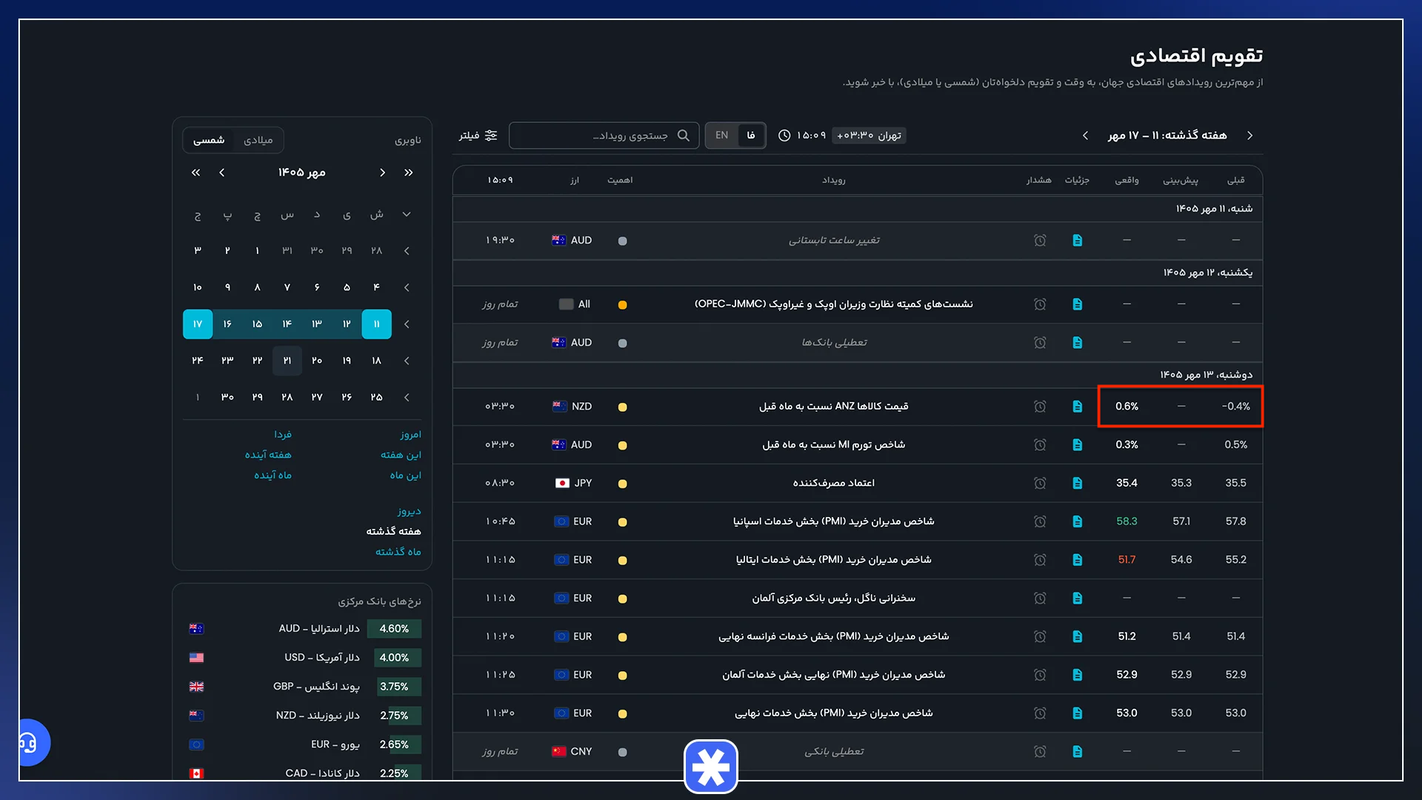This screenshot has width=1422, height=800.
Task: Open details icon for the Spain services PMI row
Action: 1077,521
